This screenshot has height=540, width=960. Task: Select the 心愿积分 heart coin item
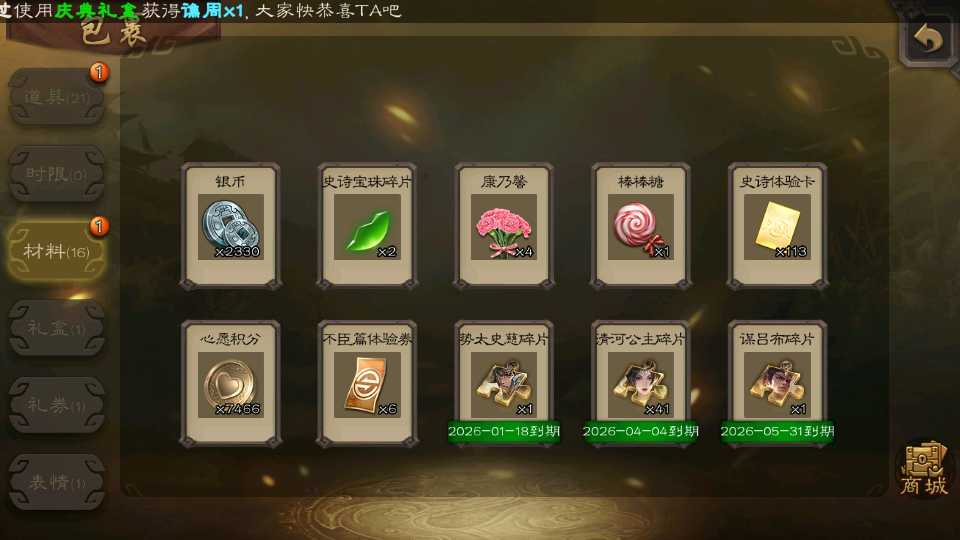click(231, 383)
